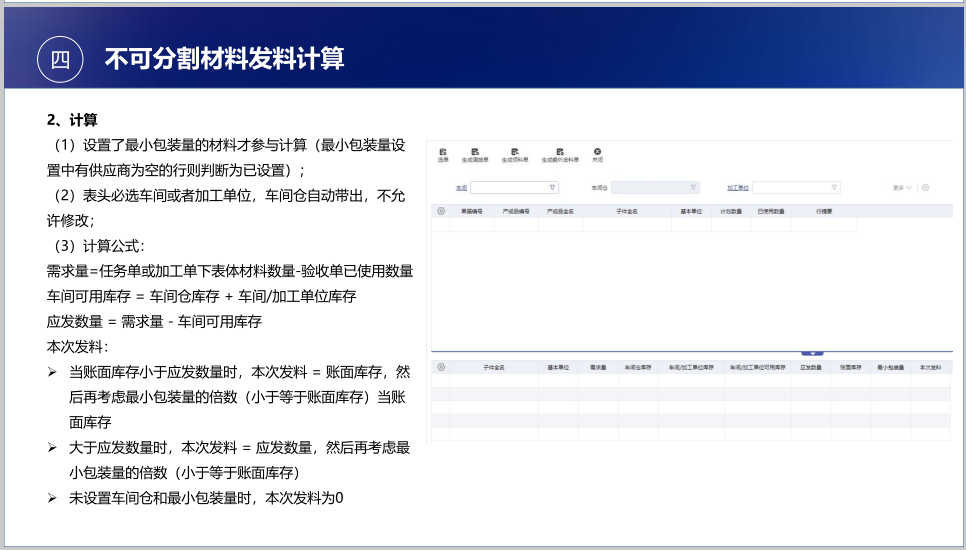Collapse the panel using the blue divider arrow
The height and width of the screenshot is (550, 966).
(812, 352)
